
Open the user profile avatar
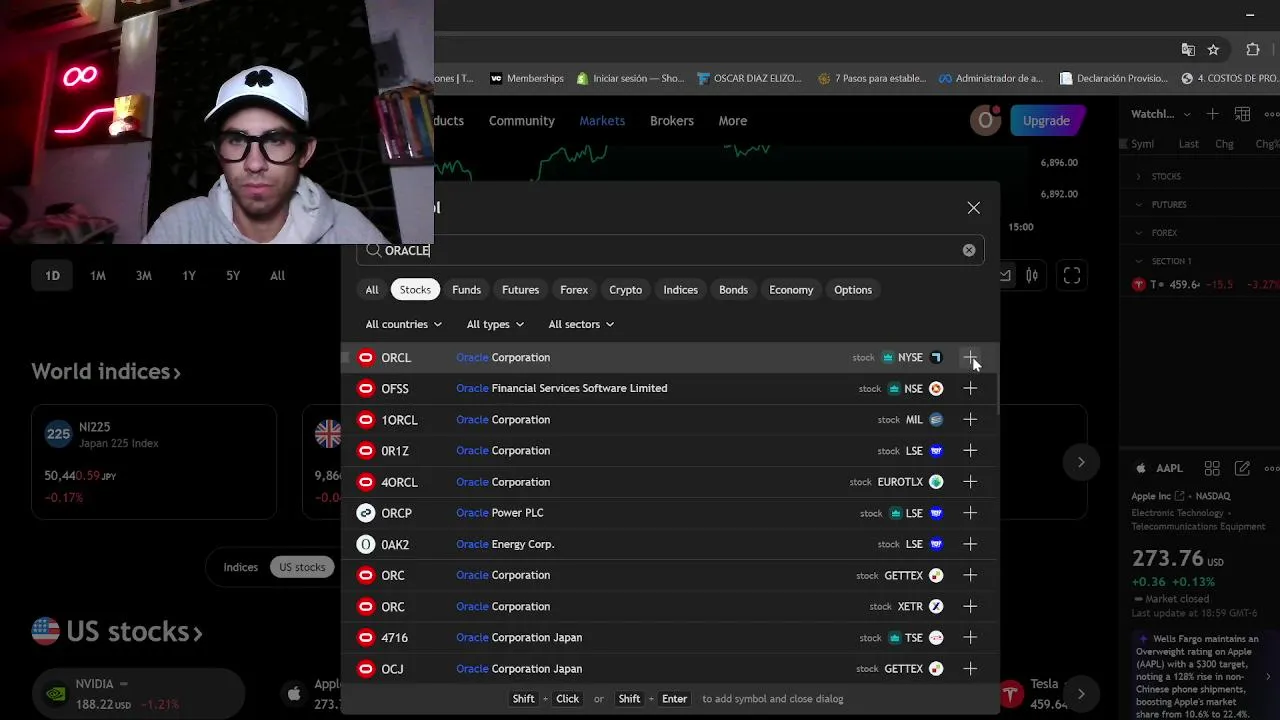(x=985, y=121)
